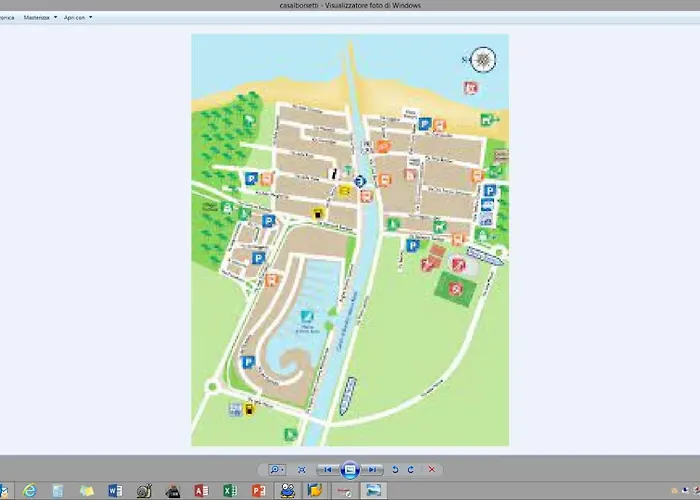The height and width of the screenshot is (500, 700).
Task: Start the slideshow with center button
Action: point(349,469)
